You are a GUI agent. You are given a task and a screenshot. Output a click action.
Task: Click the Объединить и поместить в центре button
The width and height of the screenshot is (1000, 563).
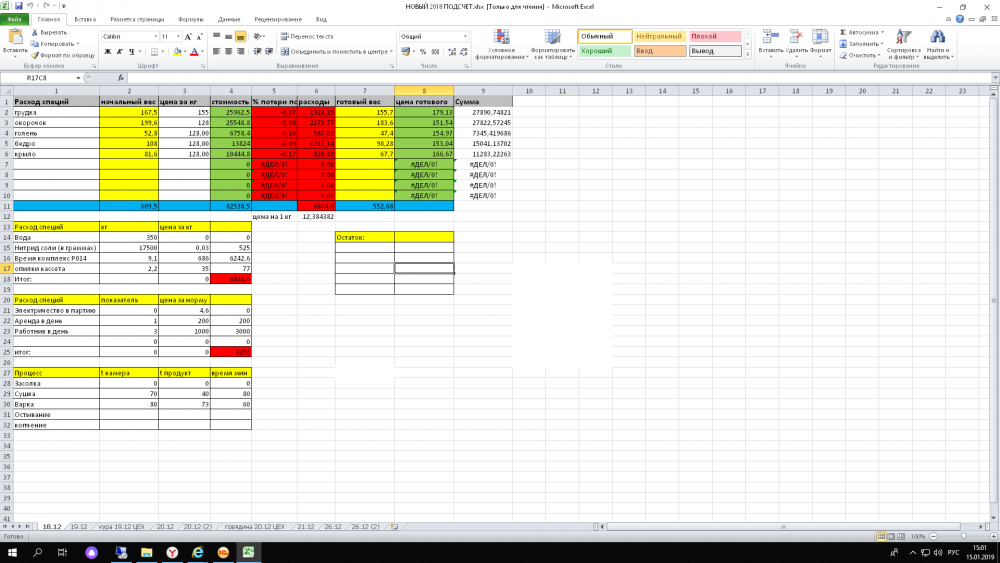point(334,51)
